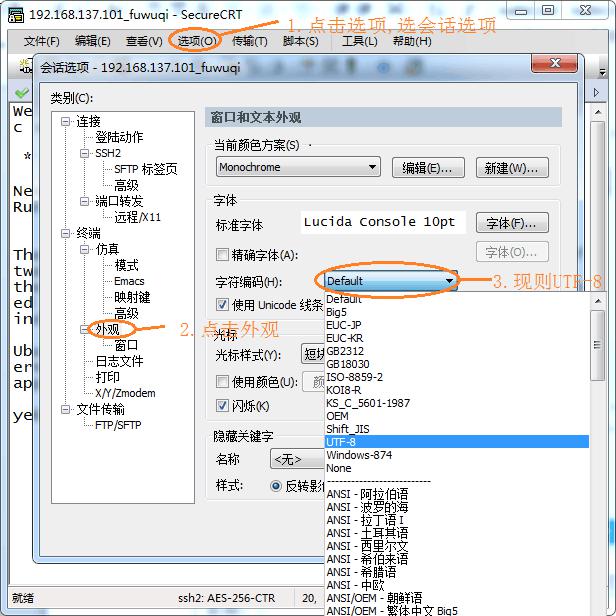The width and height of the screenshot is (616, 616).
Task: Choose OEM from encoding list
Action: tap(457, 416)
